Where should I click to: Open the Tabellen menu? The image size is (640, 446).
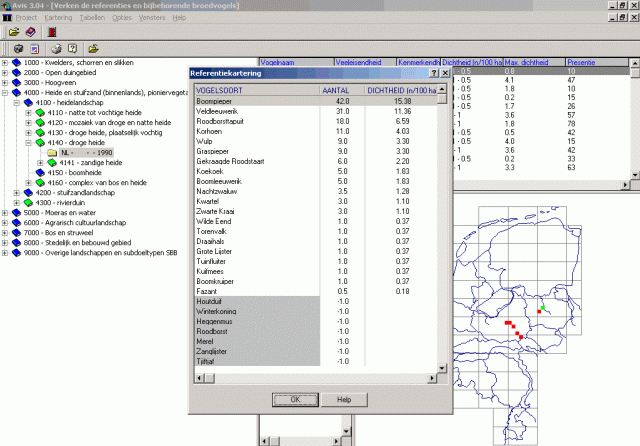(92, 18)
